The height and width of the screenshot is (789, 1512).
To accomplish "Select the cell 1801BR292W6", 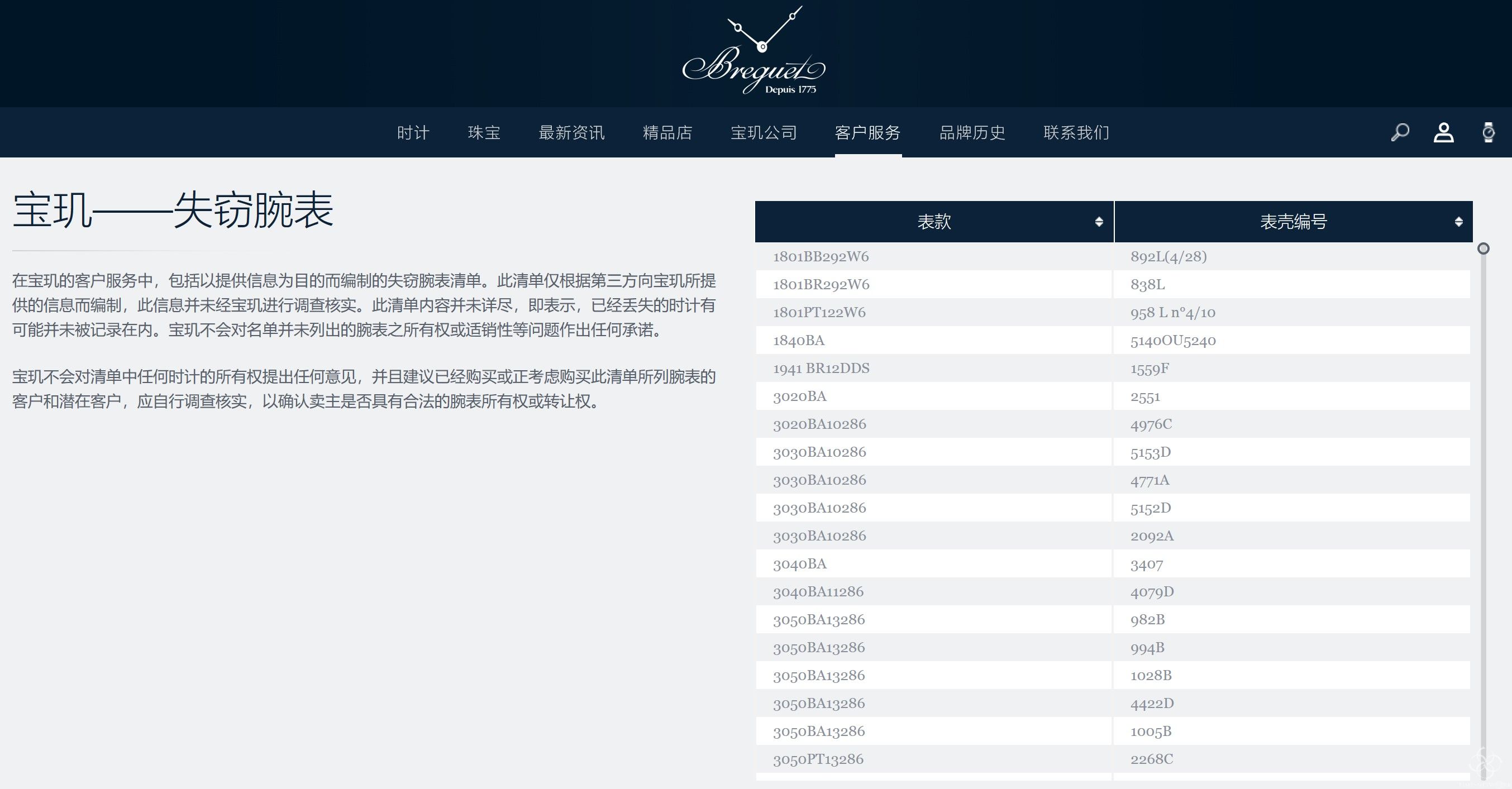I will pos(934,285).
